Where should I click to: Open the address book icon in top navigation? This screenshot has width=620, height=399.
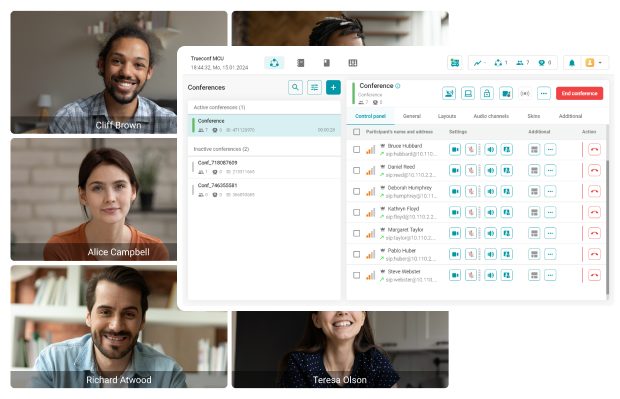[x=301, y=63]
